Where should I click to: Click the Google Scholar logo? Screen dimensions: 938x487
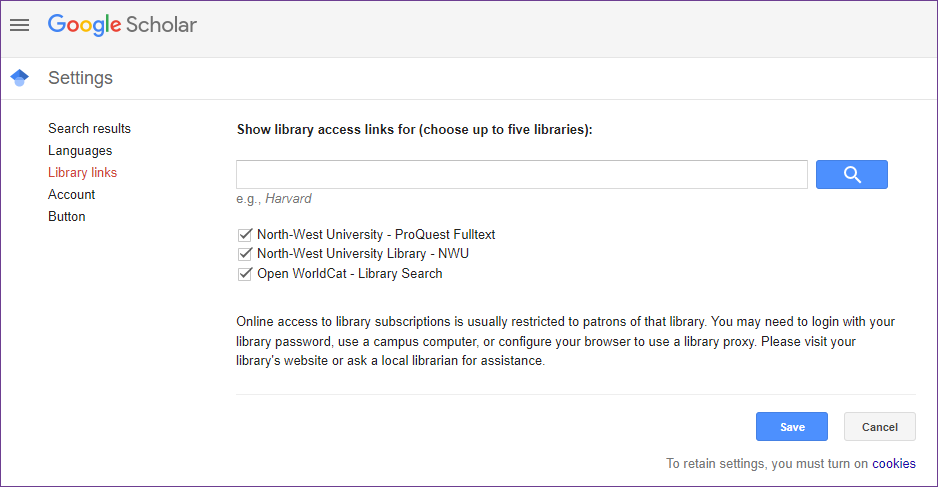tap(122, 25)
